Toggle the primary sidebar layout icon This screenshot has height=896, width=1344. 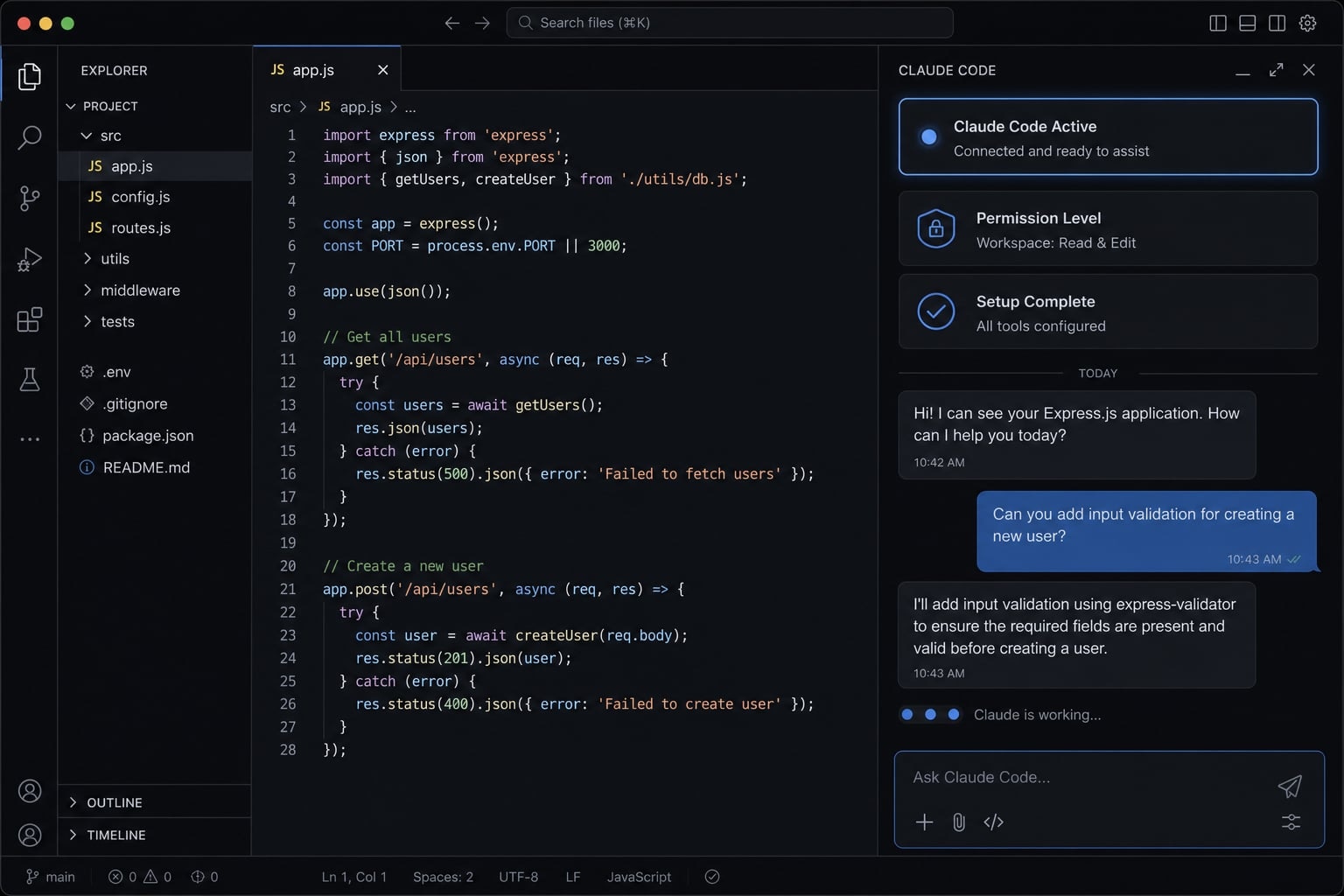(x=1217, y=23)
